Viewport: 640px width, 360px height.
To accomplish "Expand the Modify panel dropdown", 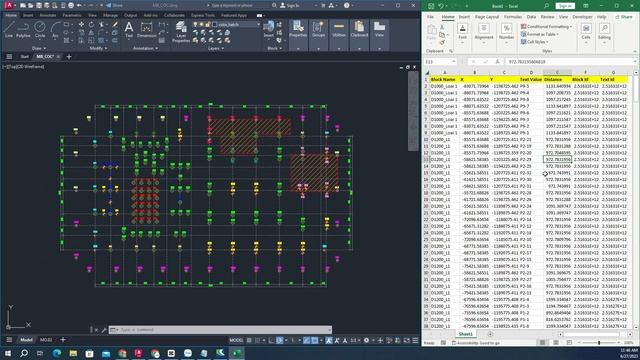I will click(98, 48).
